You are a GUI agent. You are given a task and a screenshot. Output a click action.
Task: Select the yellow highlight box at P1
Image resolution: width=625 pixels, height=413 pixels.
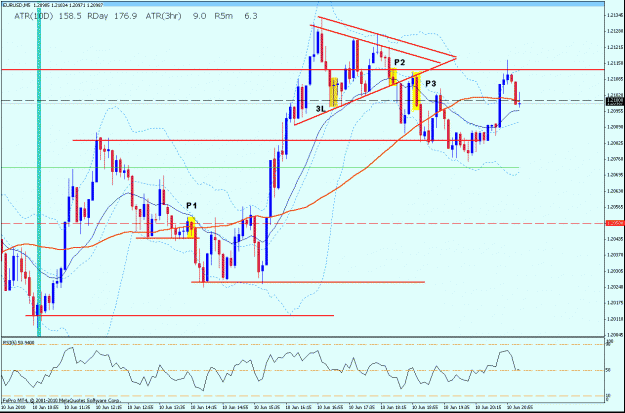point(191,228)
